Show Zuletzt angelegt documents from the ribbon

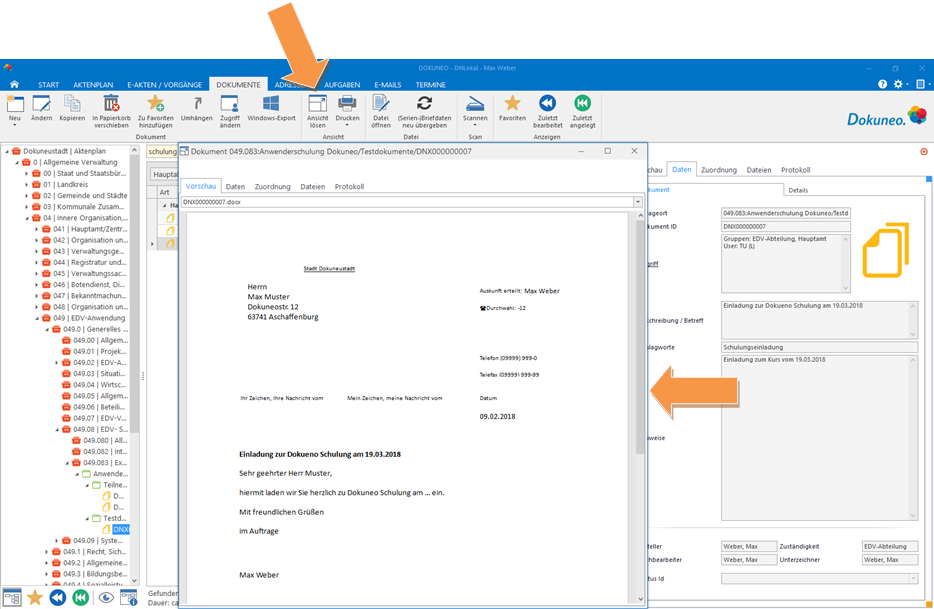tap(583, 104)
